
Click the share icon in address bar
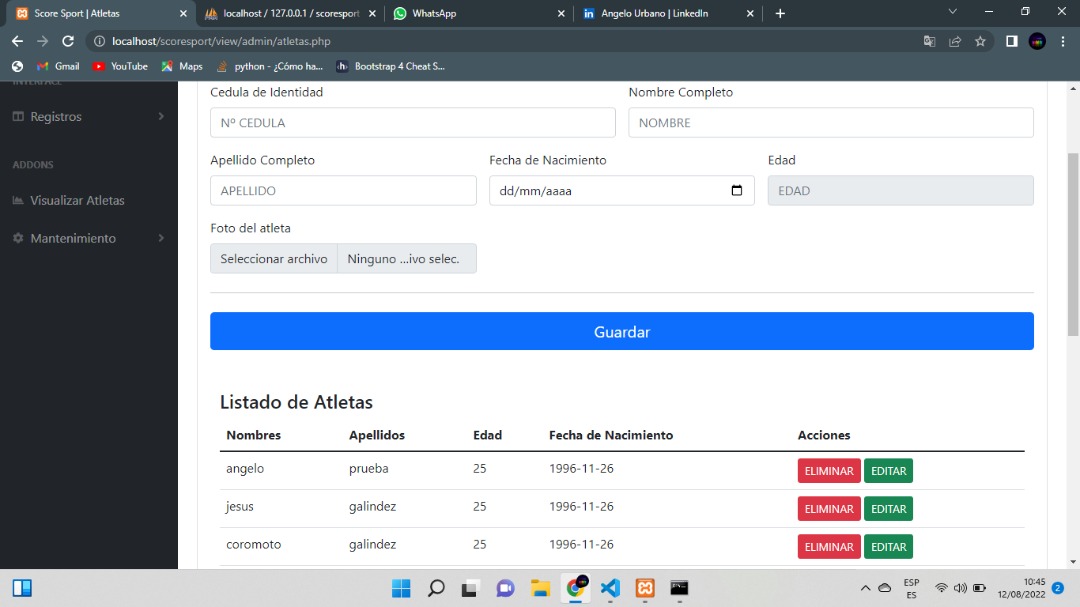955,41
